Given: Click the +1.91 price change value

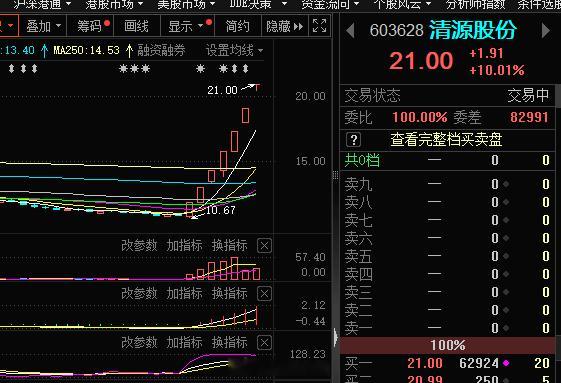Looking at the screenshot, I should (x=486, y=53).
